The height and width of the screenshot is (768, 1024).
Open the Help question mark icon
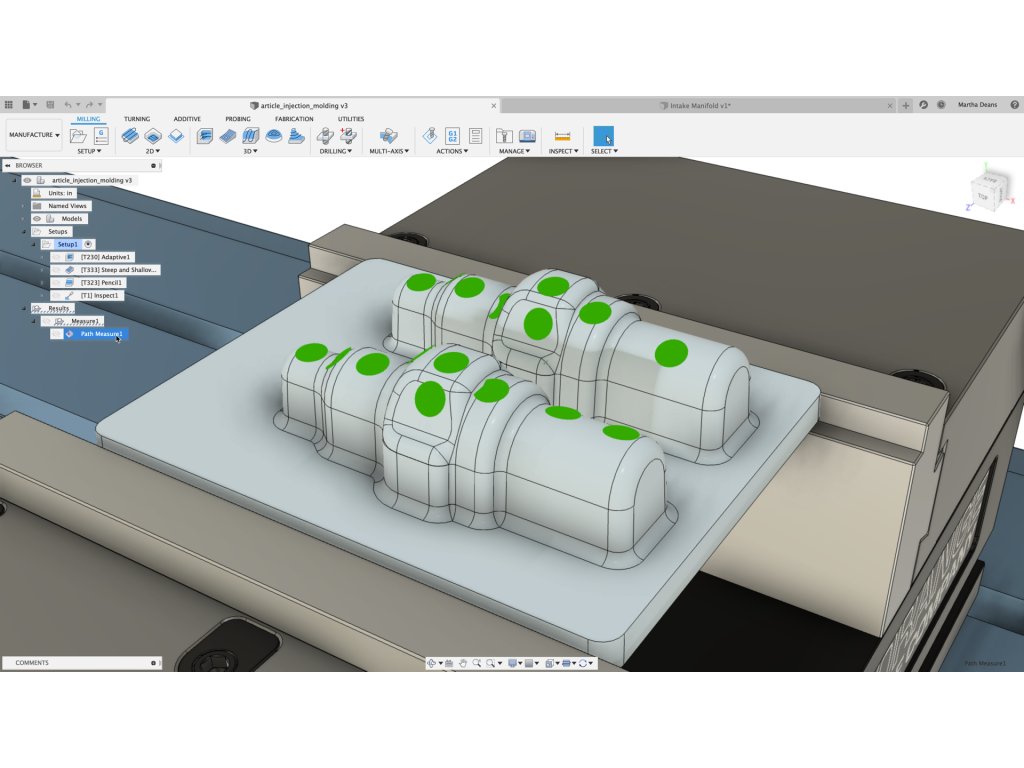(1014, 104)
